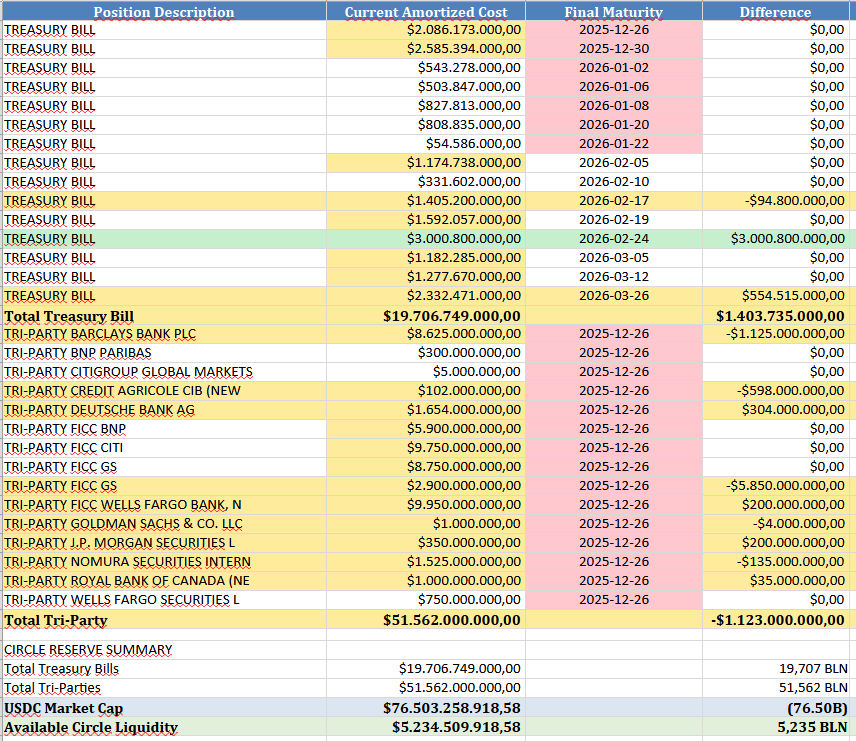The image size is (856, 741).
Task: Click TRI-PARTY CITIGROUP GLOBAL MARKETS cell
Action: tap(164, 372)
